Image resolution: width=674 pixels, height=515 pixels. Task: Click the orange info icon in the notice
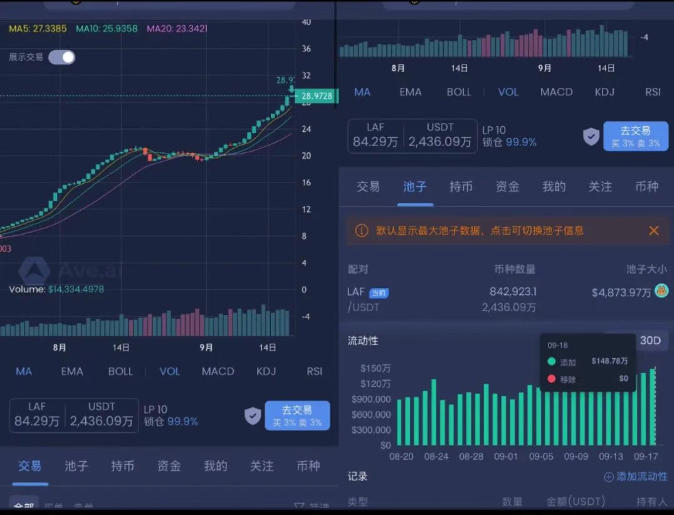coord(362,230)
